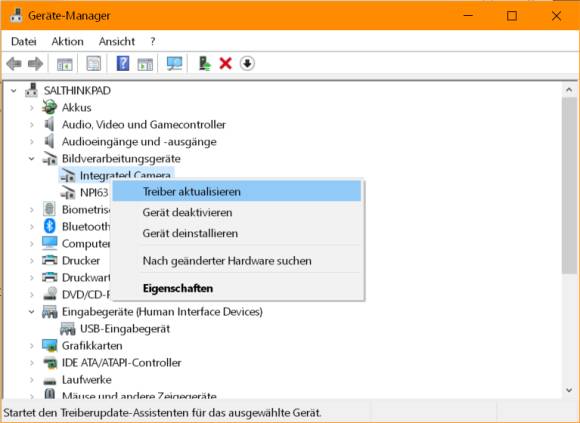Click the properties sheet toolbar icon
The image size is (580, 423).
(x=94, y=64)
